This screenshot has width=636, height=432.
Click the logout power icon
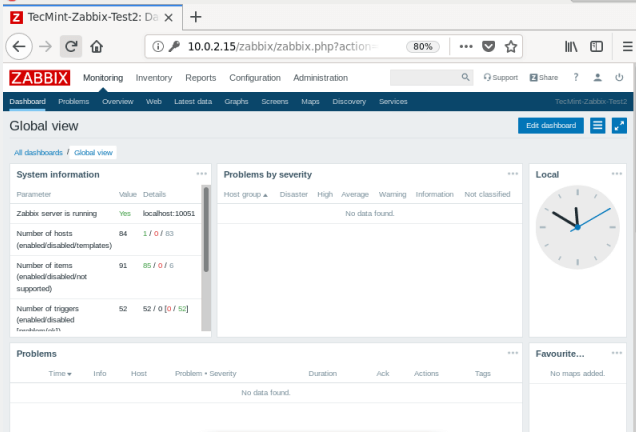click(x=620, y=78)
